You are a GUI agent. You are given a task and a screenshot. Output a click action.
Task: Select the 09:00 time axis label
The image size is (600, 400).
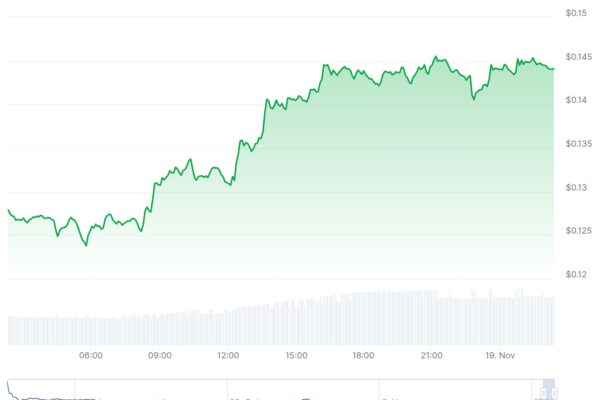(x=159, y=355)
